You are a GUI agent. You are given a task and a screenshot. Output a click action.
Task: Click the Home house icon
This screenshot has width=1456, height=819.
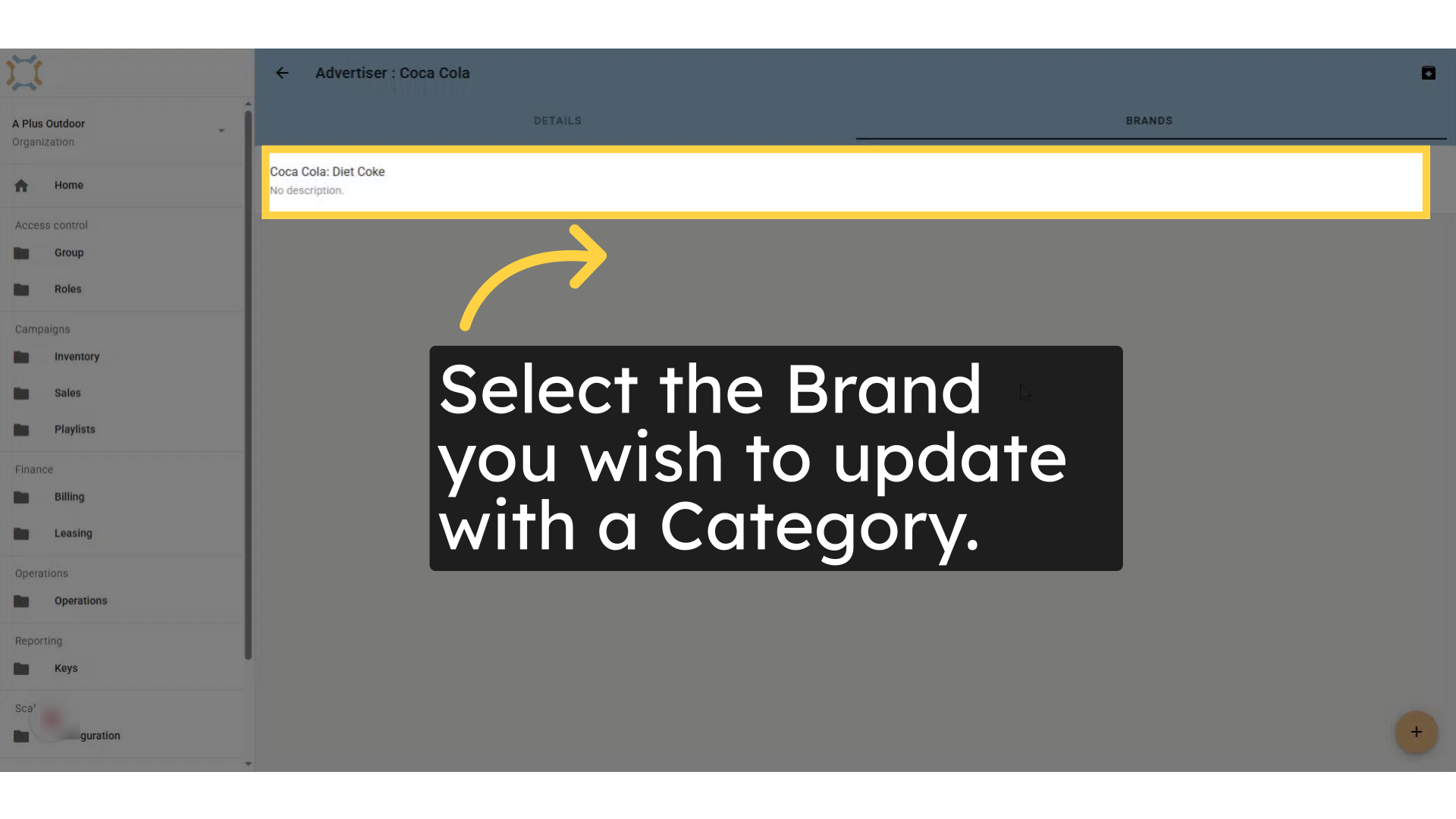coord(21,185)
